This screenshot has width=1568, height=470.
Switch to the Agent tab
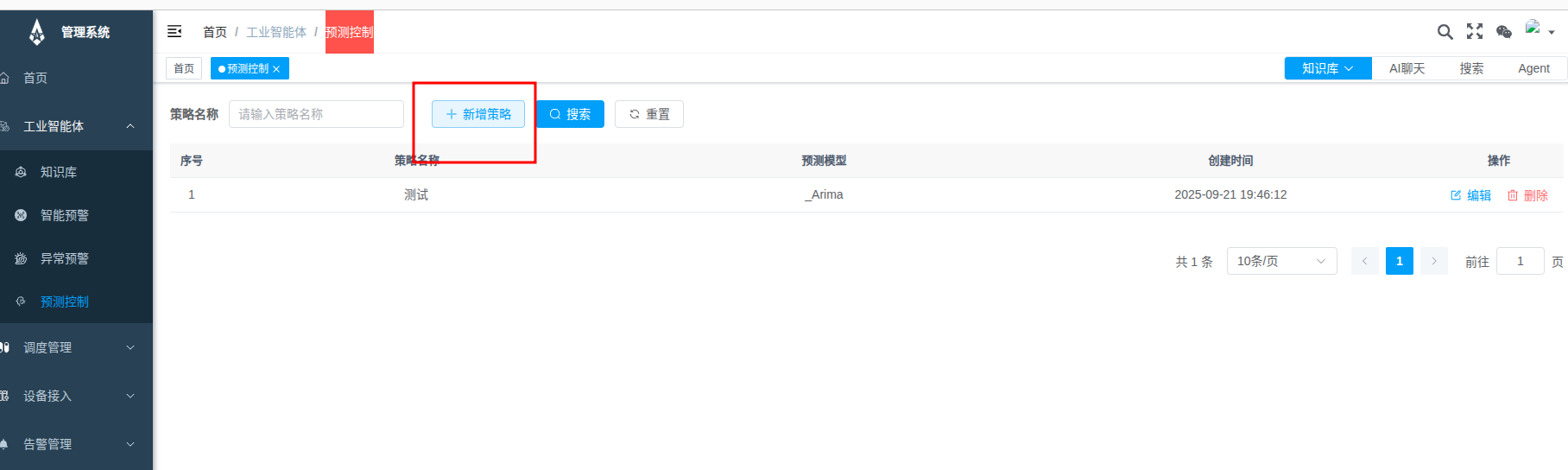[1533, 68]
